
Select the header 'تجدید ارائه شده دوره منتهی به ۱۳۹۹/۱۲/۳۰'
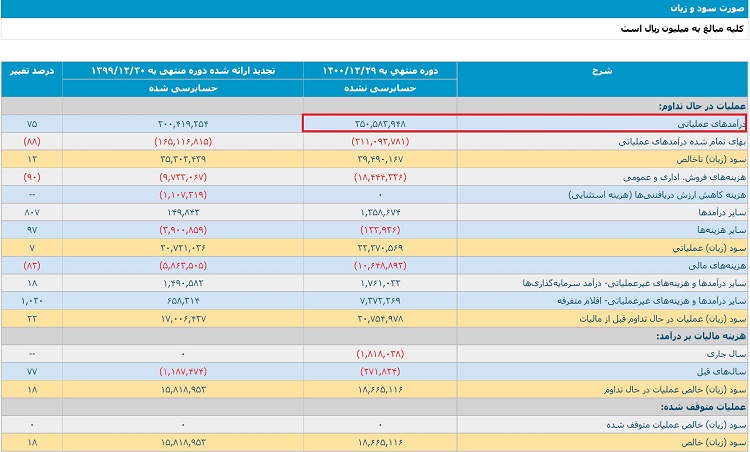point(183,71)
